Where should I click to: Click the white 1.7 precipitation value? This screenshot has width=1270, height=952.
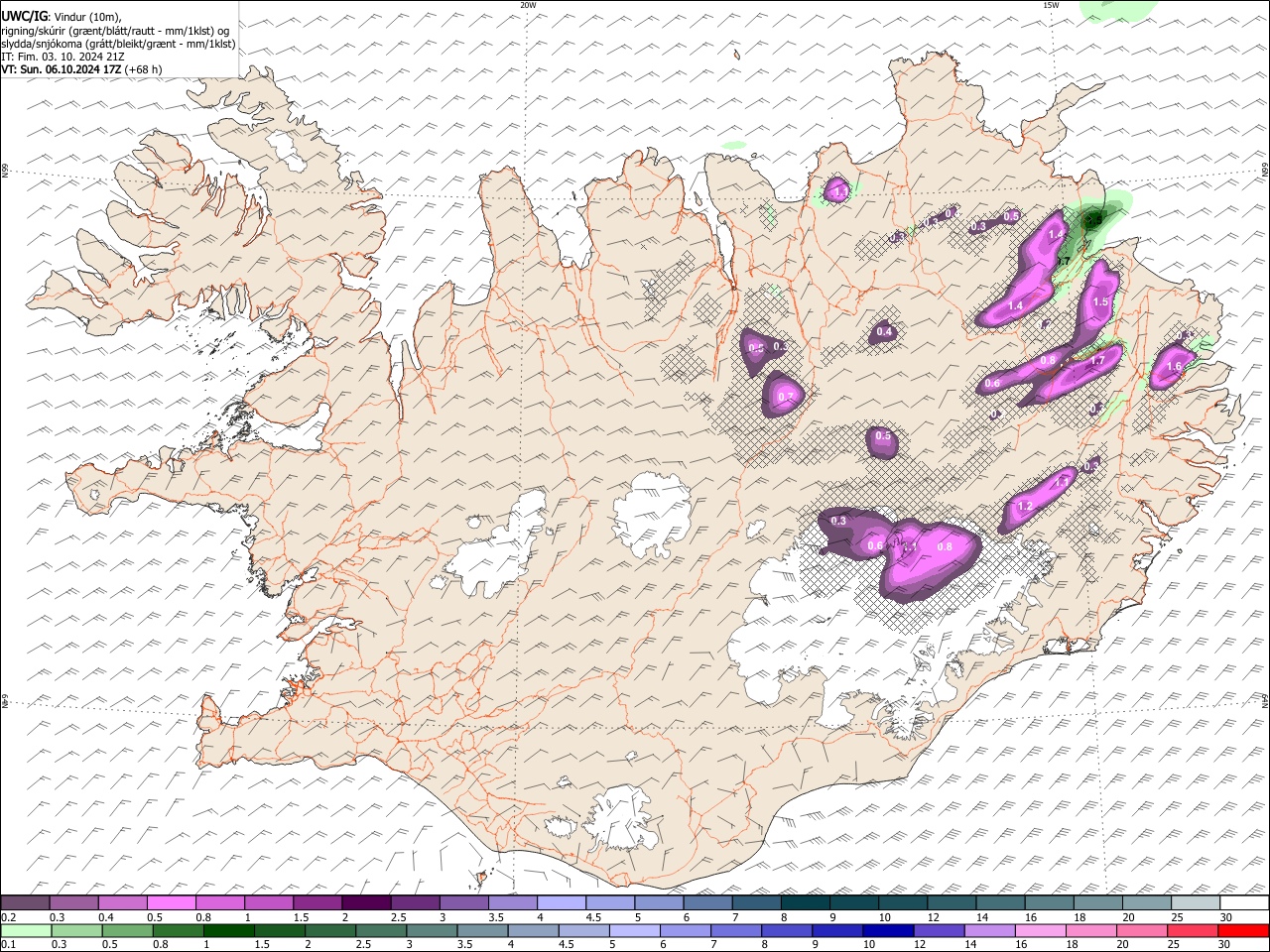pos(1097,362)
